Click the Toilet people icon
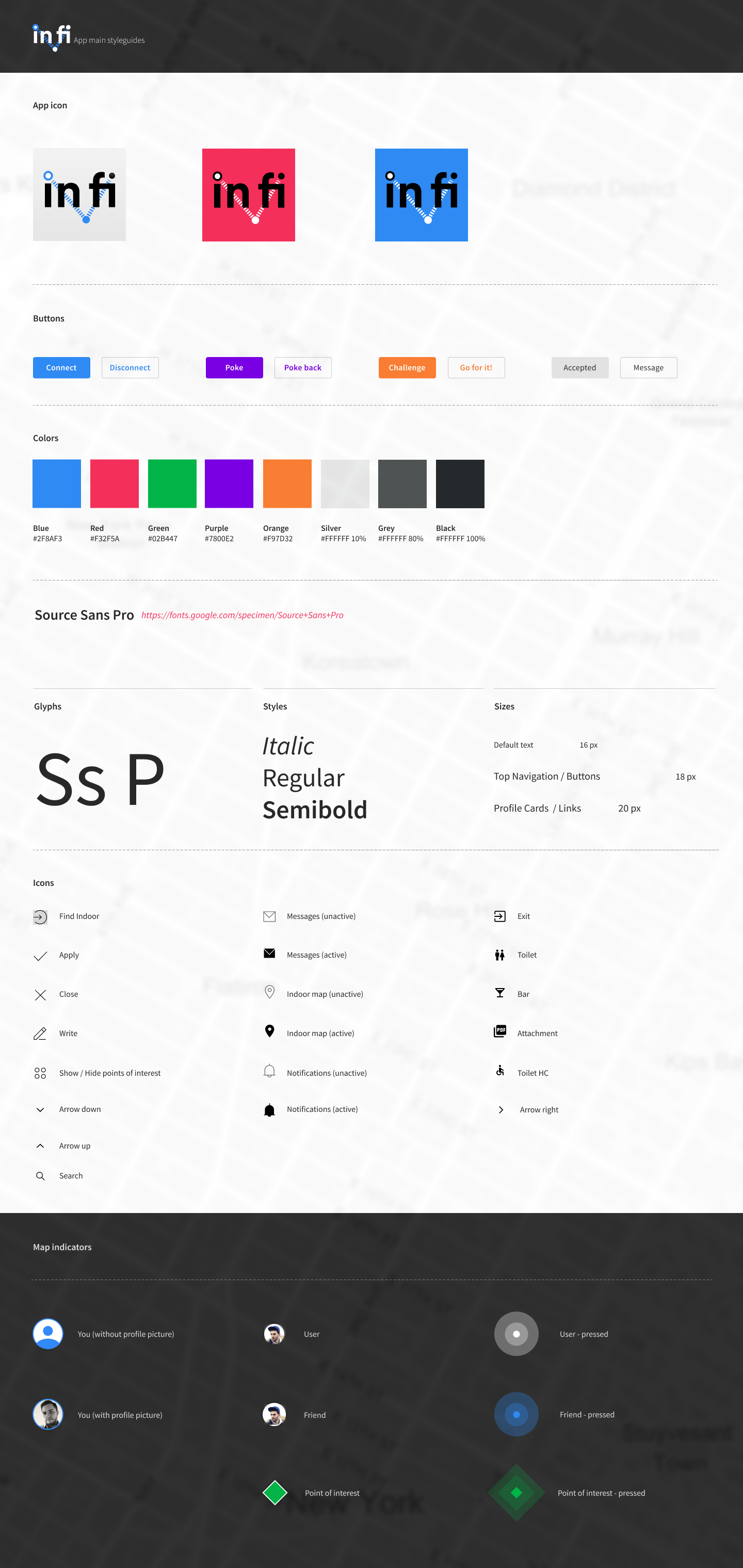The height and width of the screenshot is (1568, 743). click(x=499, y=955)
